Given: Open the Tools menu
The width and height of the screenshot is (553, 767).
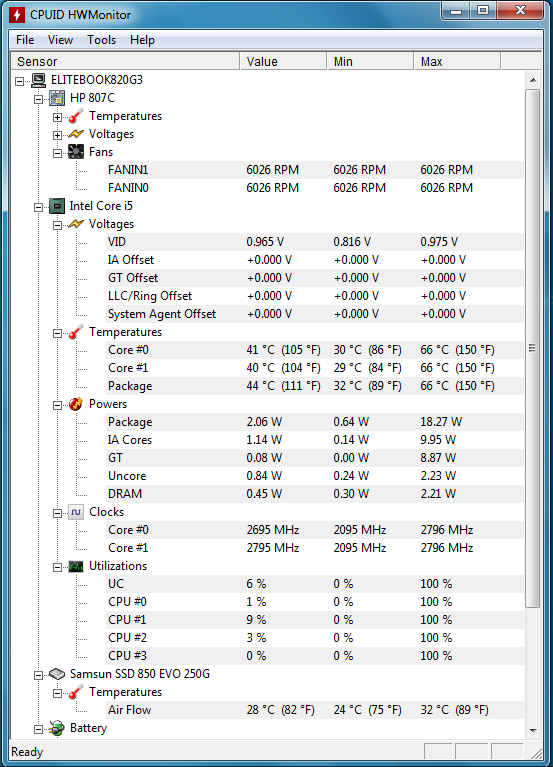Looking at the screenshot, I should click(x=101, y=40).
